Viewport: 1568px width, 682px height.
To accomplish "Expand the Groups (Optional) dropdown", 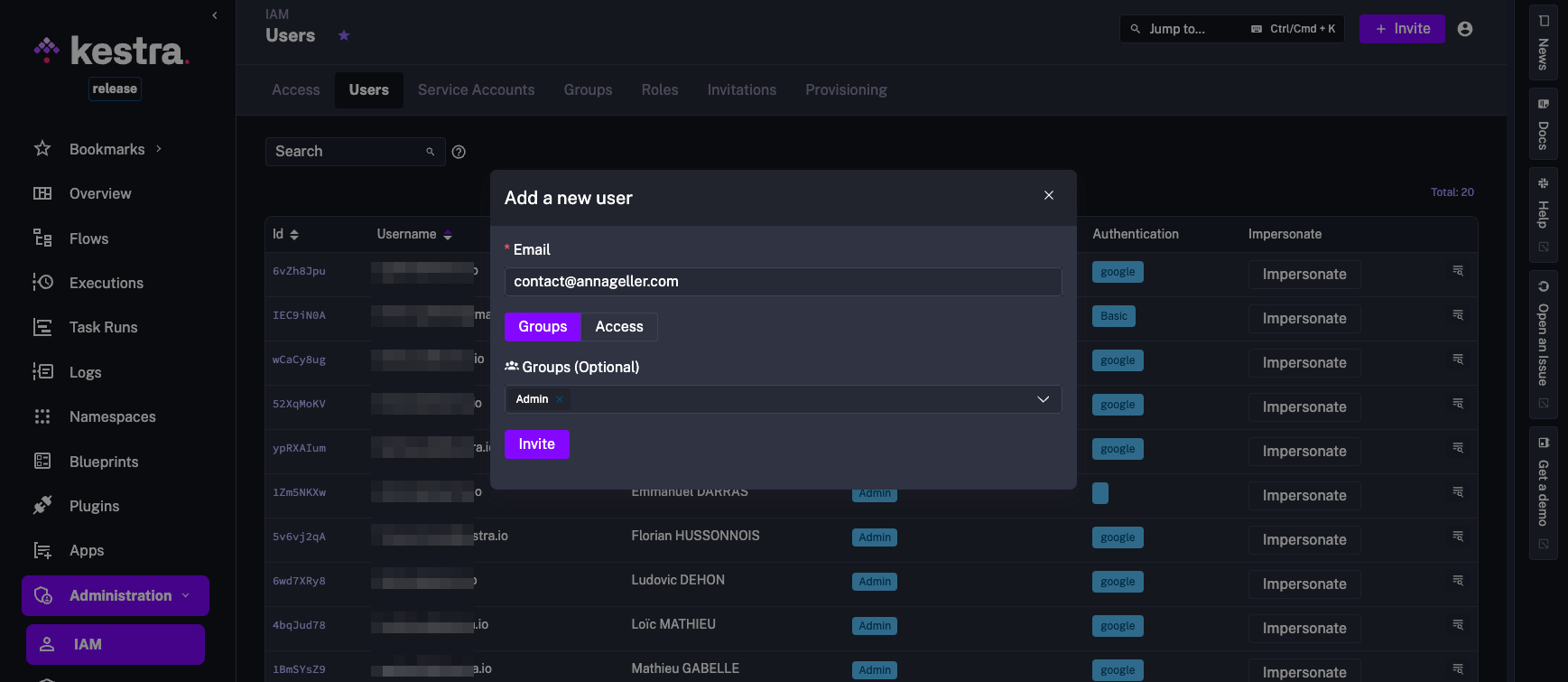I will point(1043,399).
